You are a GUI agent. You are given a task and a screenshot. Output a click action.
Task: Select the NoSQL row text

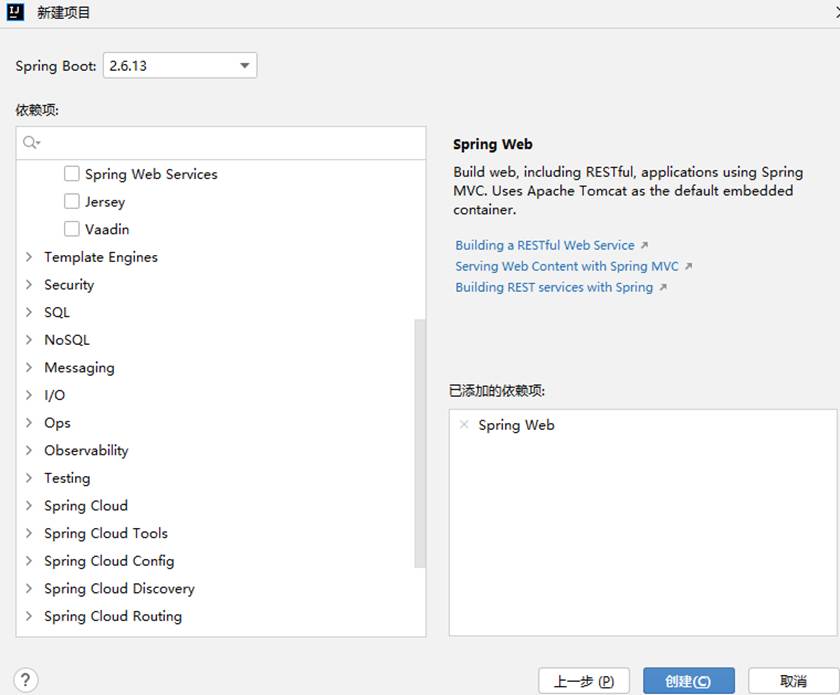(x=67, y=340)
